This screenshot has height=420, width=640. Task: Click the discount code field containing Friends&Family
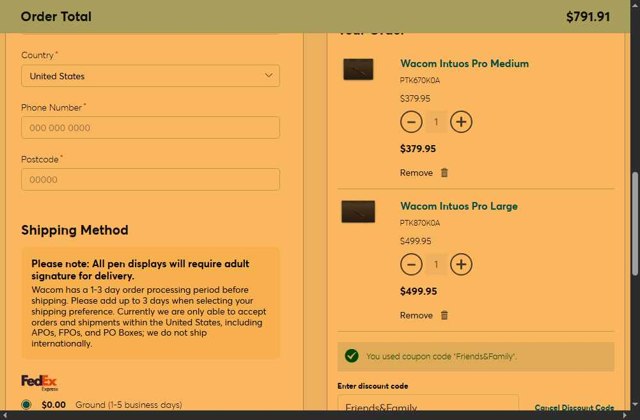tap(428, 403)
